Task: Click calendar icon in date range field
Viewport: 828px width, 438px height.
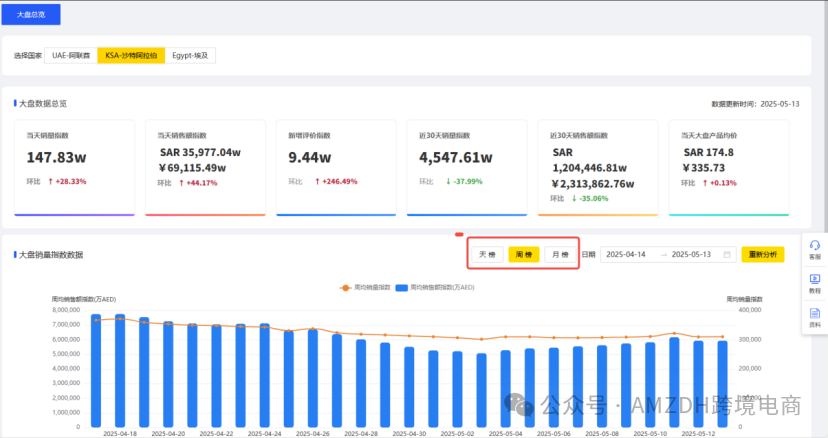Action: pyautogui.click(x=728, y=255)
